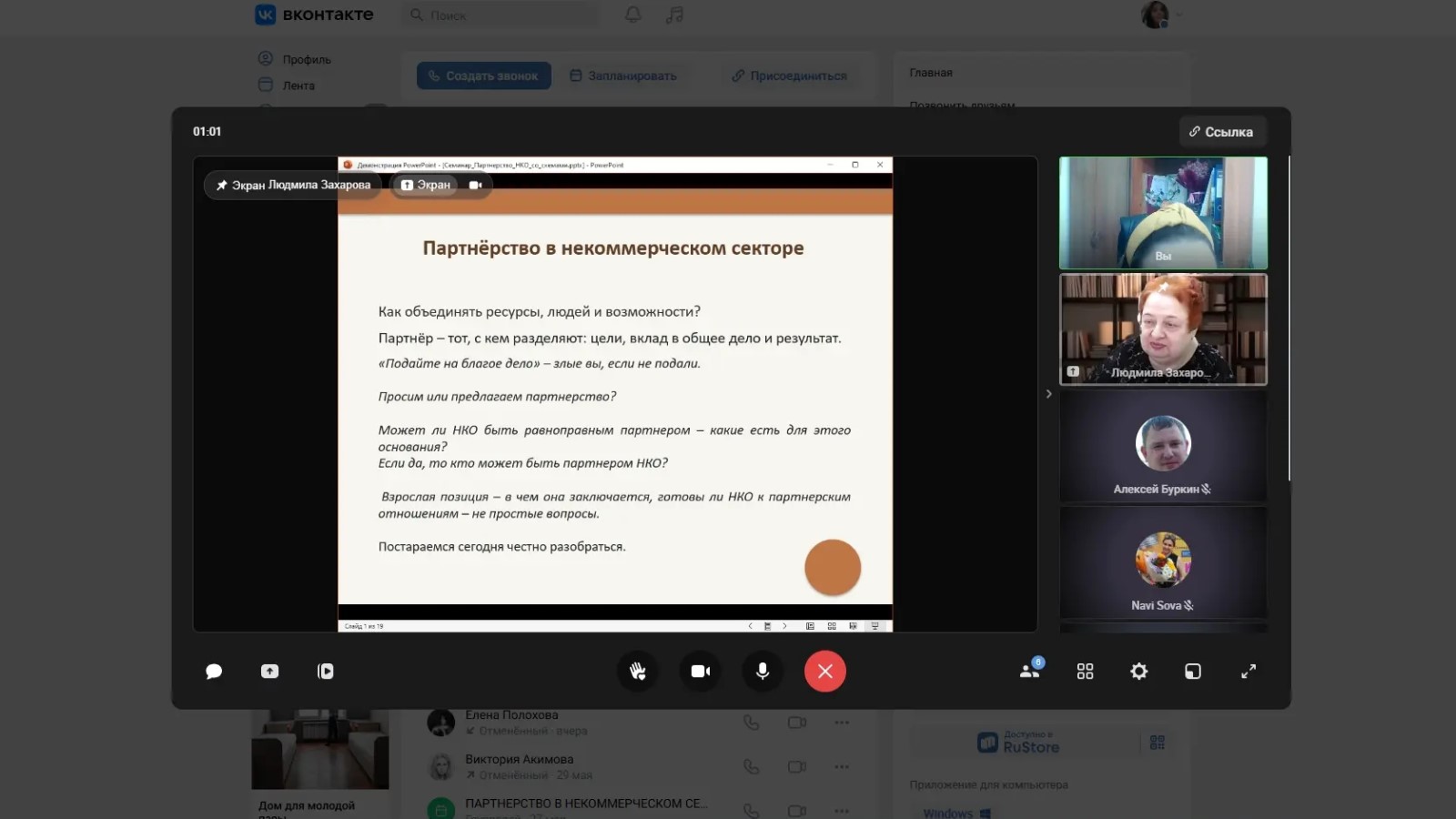Click Запланировать button

click(x=623, y=76)
